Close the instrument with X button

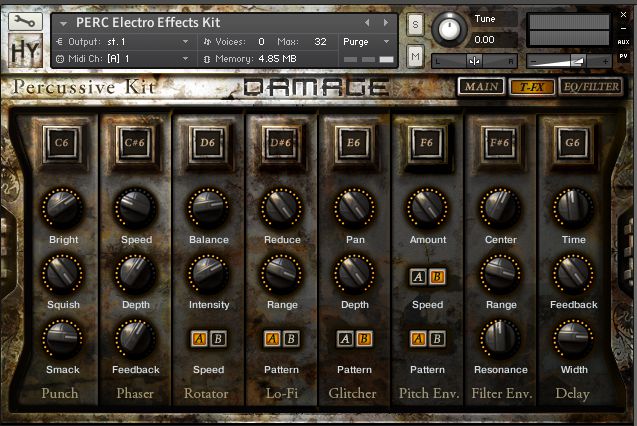pos(623,15)
